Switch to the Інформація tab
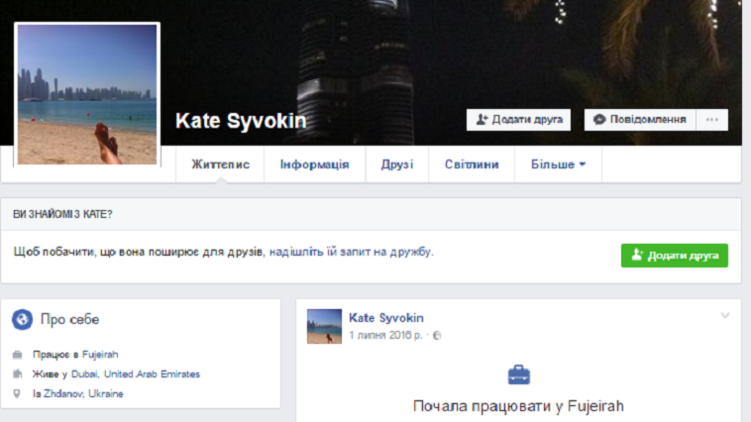751x422 pixels. 314,165
